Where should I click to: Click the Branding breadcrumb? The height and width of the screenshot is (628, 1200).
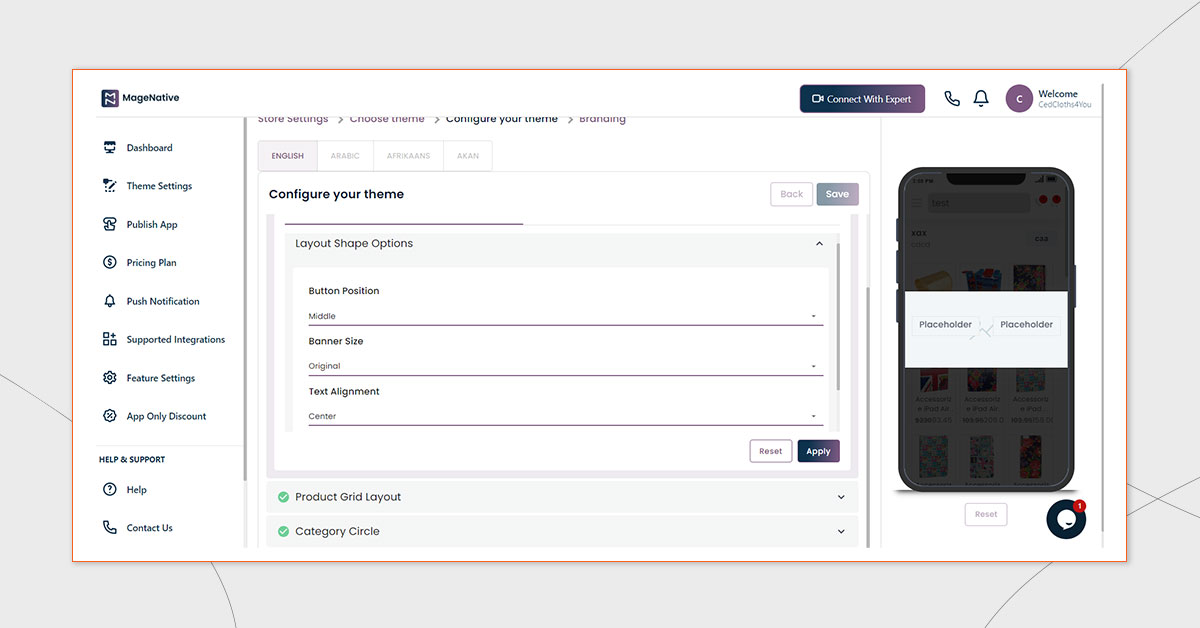(602, 119)
